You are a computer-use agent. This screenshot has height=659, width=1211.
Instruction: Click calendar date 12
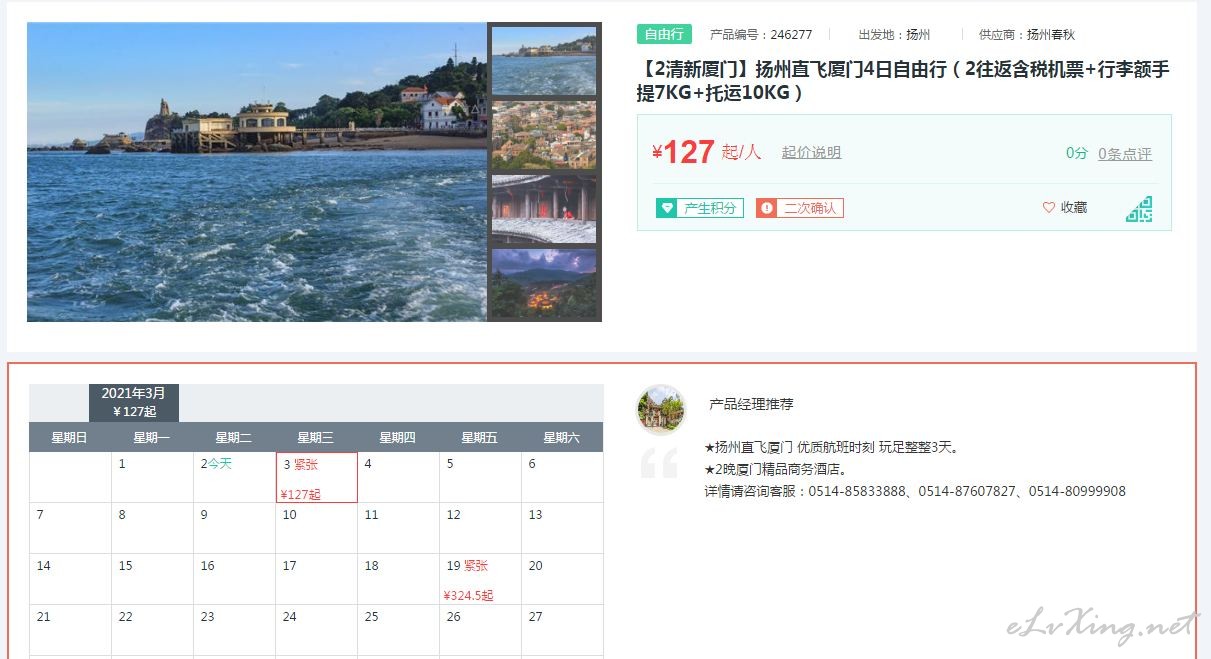(x=481, y=529)
